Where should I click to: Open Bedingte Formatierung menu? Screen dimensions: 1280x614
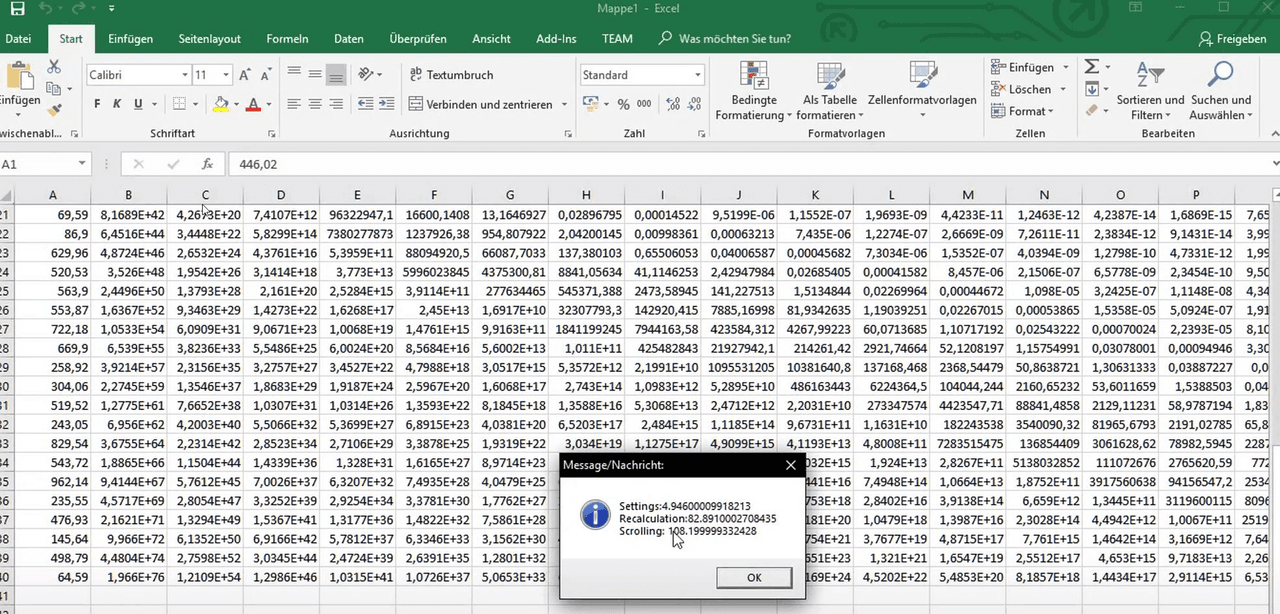tap(754, 91)
